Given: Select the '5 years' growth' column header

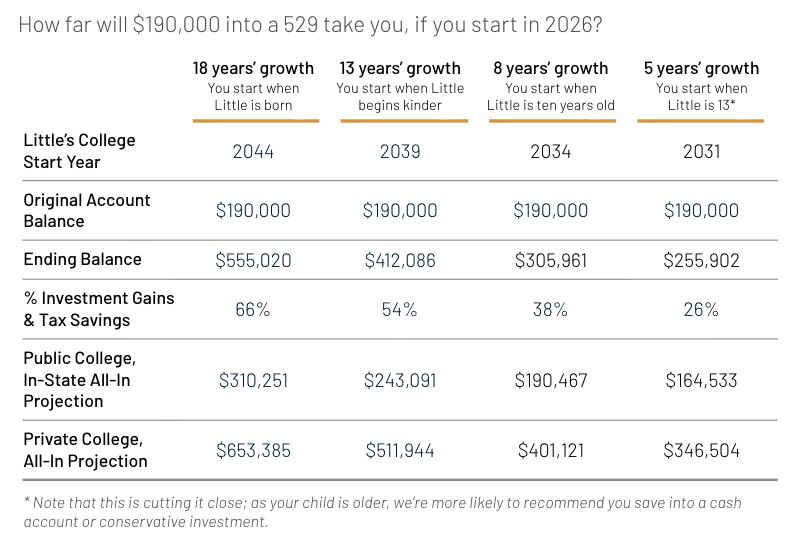Looking at the screenshot, I should 701,68.
